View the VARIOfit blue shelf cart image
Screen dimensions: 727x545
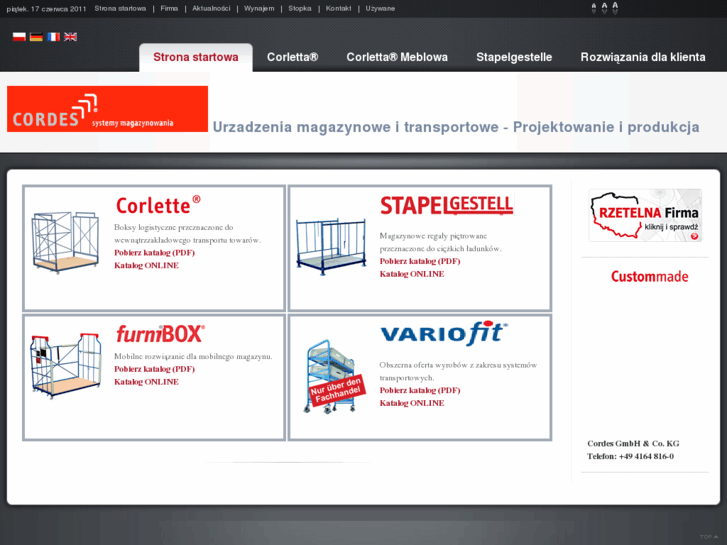coord(334,376)
